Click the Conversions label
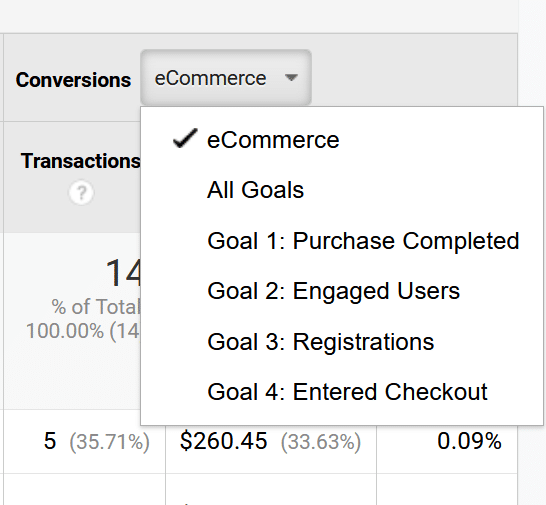The image size is (546, 505). tap(73, 80)
